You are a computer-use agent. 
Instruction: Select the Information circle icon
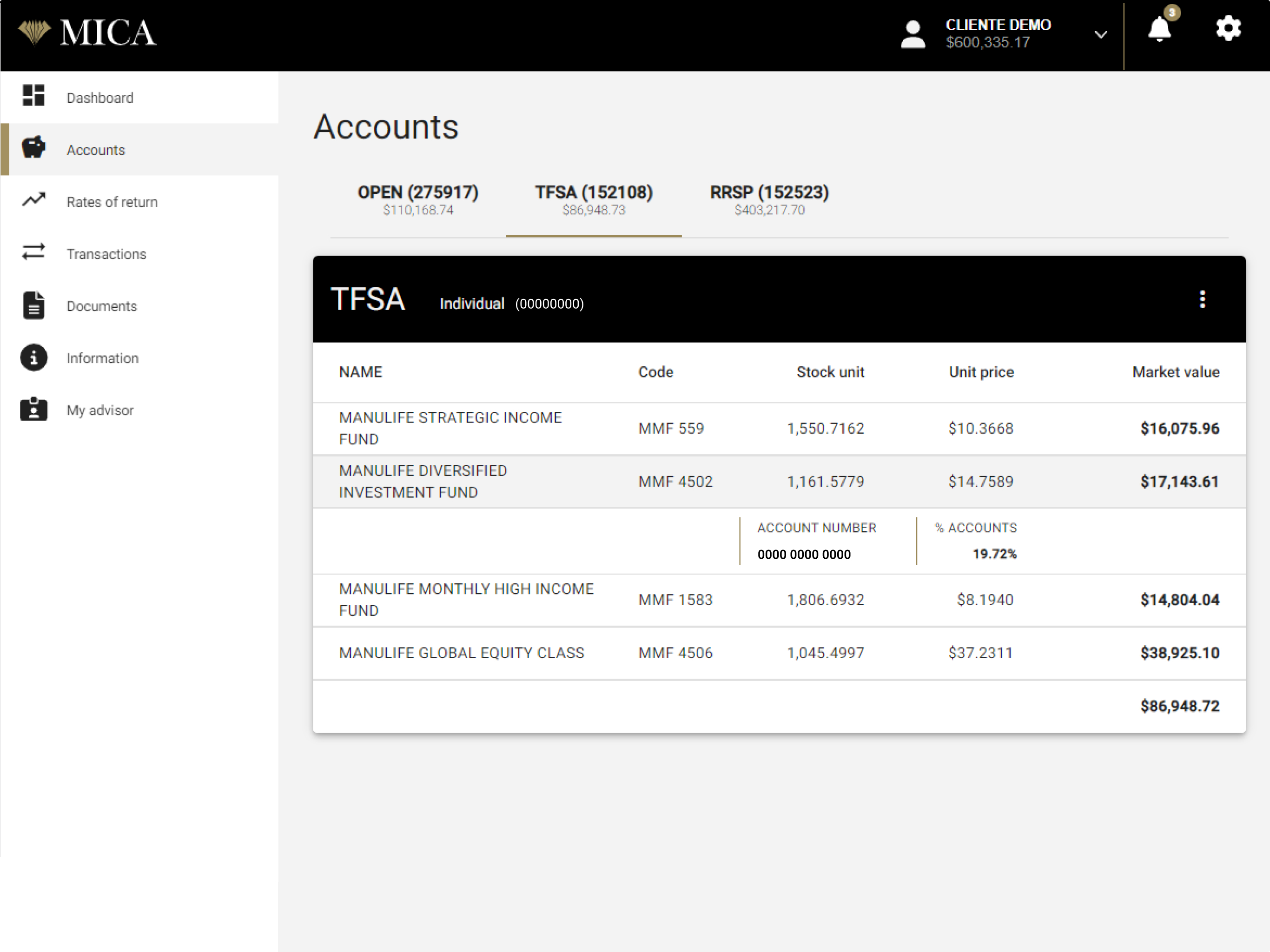[34, 358]
